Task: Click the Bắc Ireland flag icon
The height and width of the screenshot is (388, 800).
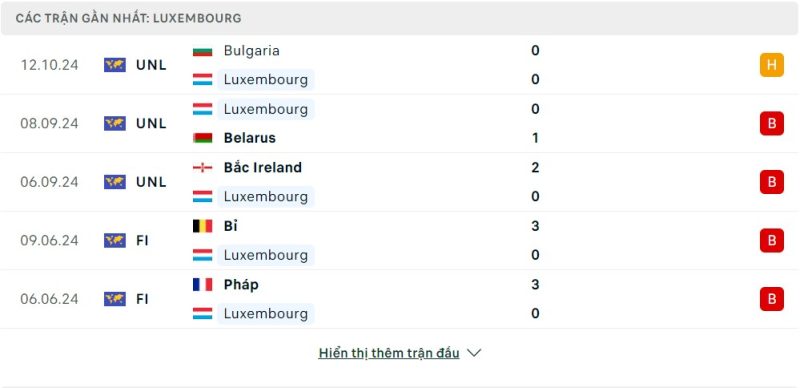Action: (202, 167)
